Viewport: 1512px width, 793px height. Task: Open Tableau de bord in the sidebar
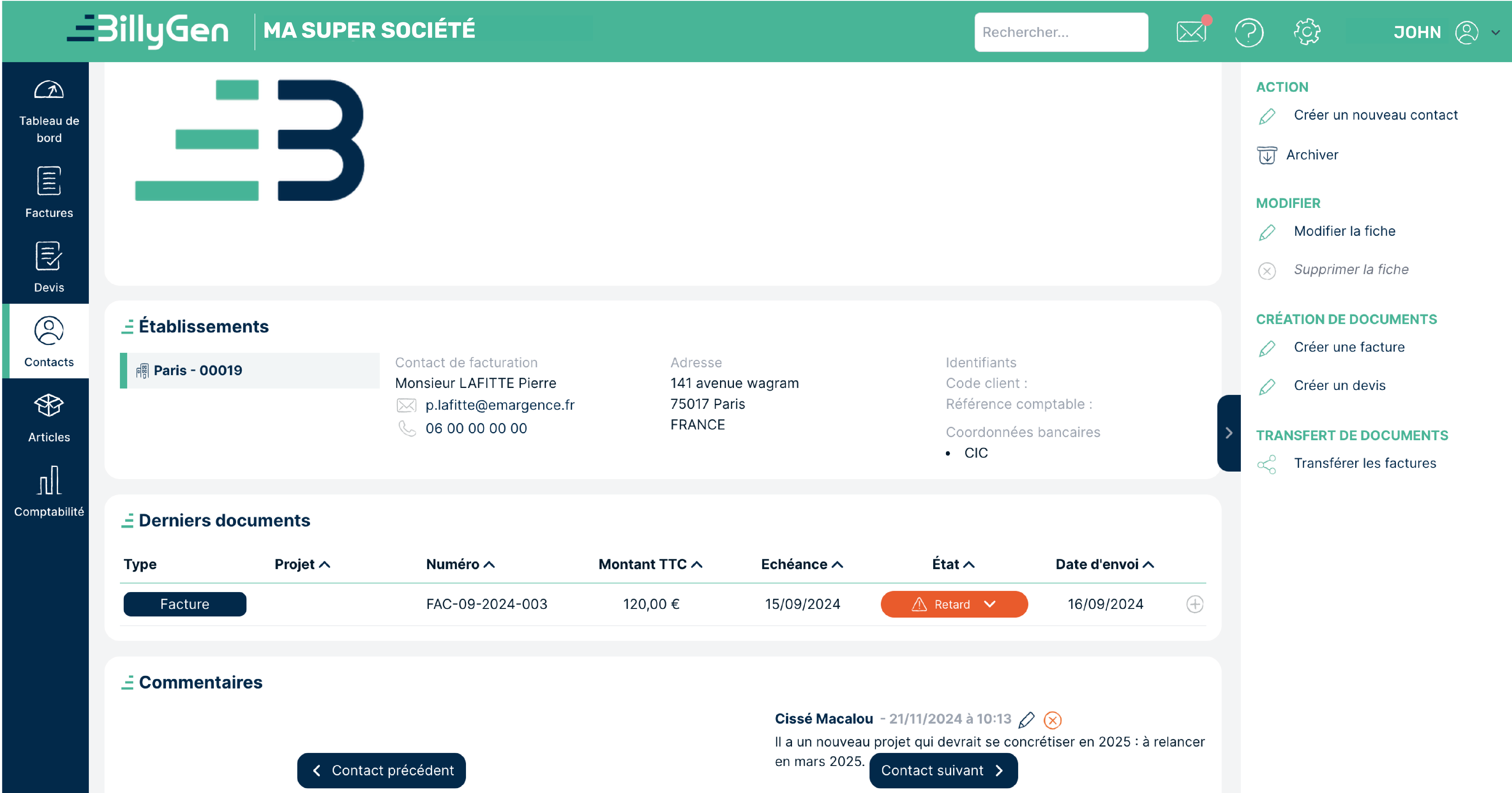point(49,112)
